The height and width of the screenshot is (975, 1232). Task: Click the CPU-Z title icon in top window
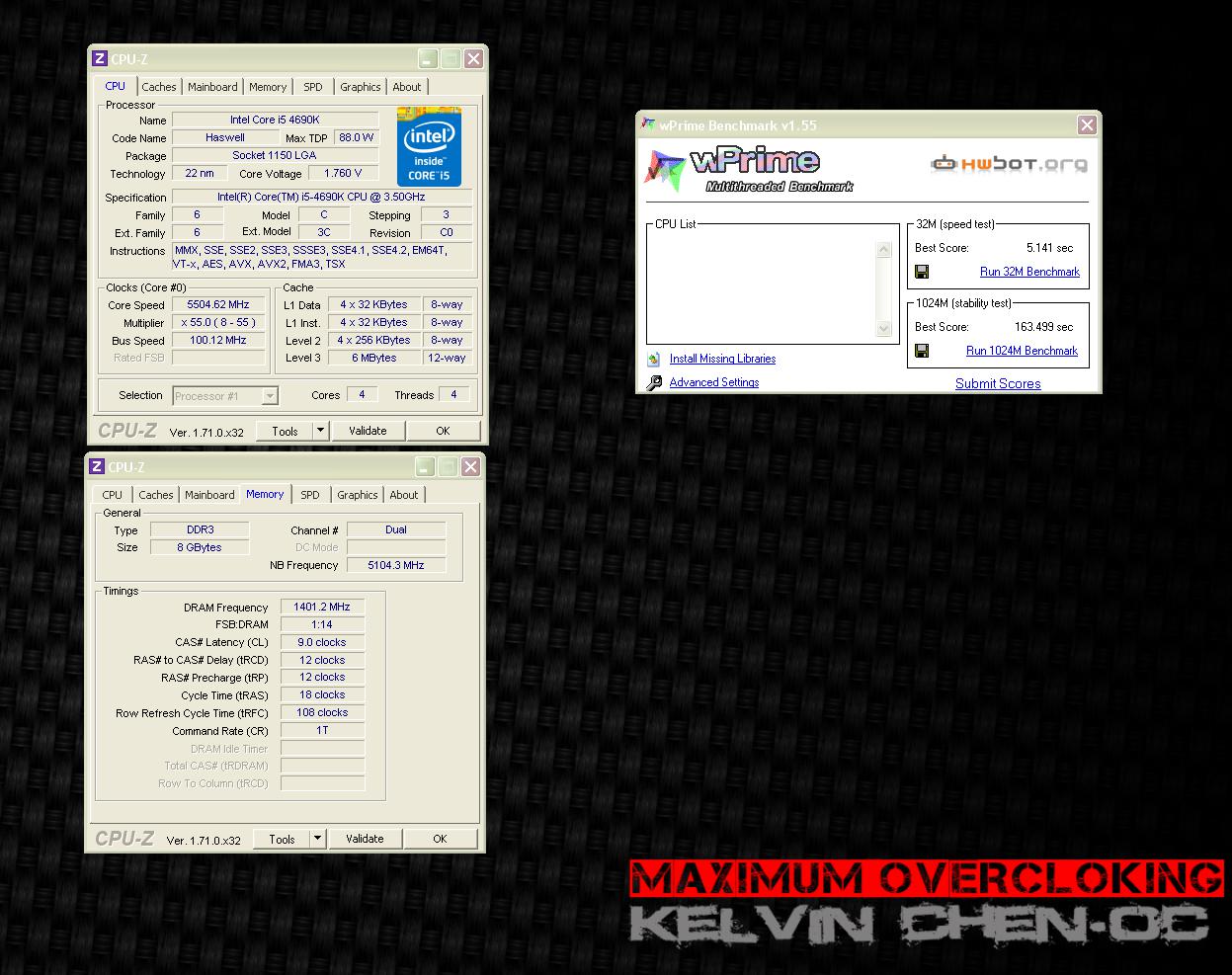coord(99,59)
